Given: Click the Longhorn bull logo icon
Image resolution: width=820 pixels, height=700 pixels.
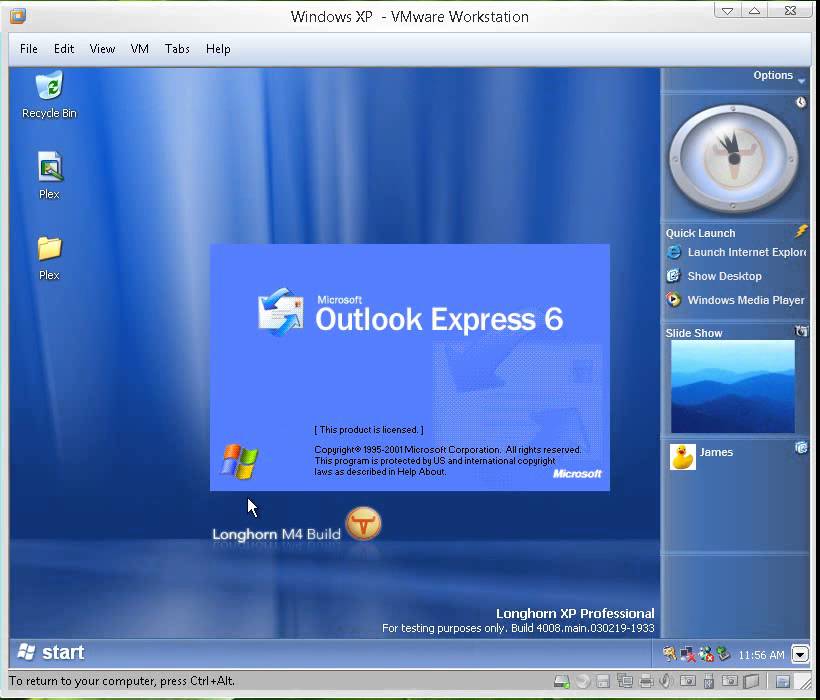Looking at the screenshot, I should (x=363, y=523).
